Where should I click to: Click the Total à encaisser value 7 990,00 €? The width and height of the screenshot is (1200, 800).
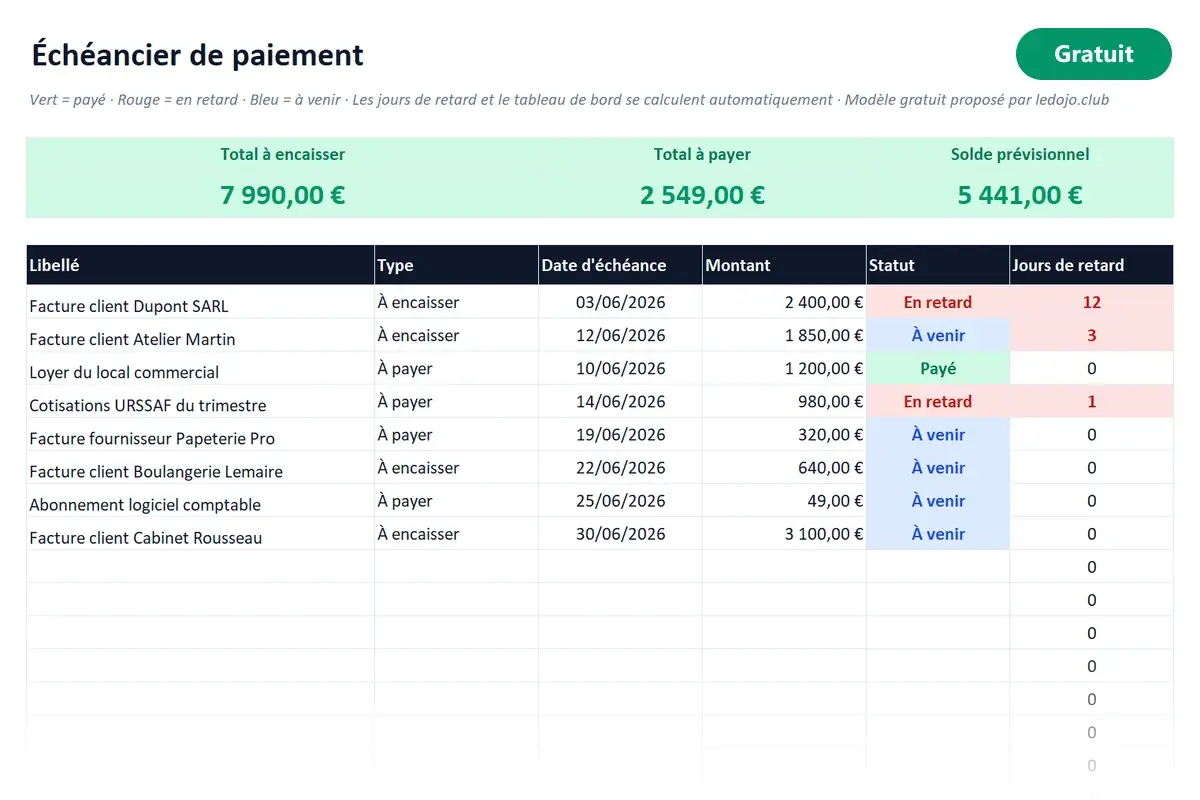(283, 195)
